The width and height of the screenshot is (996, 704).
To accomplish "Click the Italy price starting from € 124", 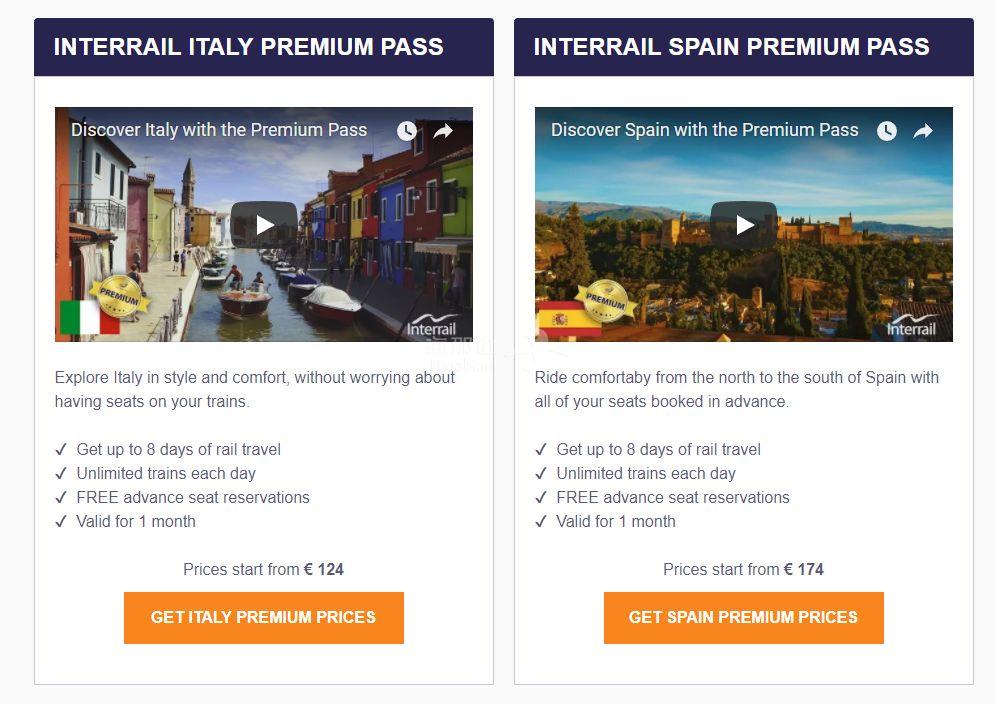I will click(x=264, y=569).
